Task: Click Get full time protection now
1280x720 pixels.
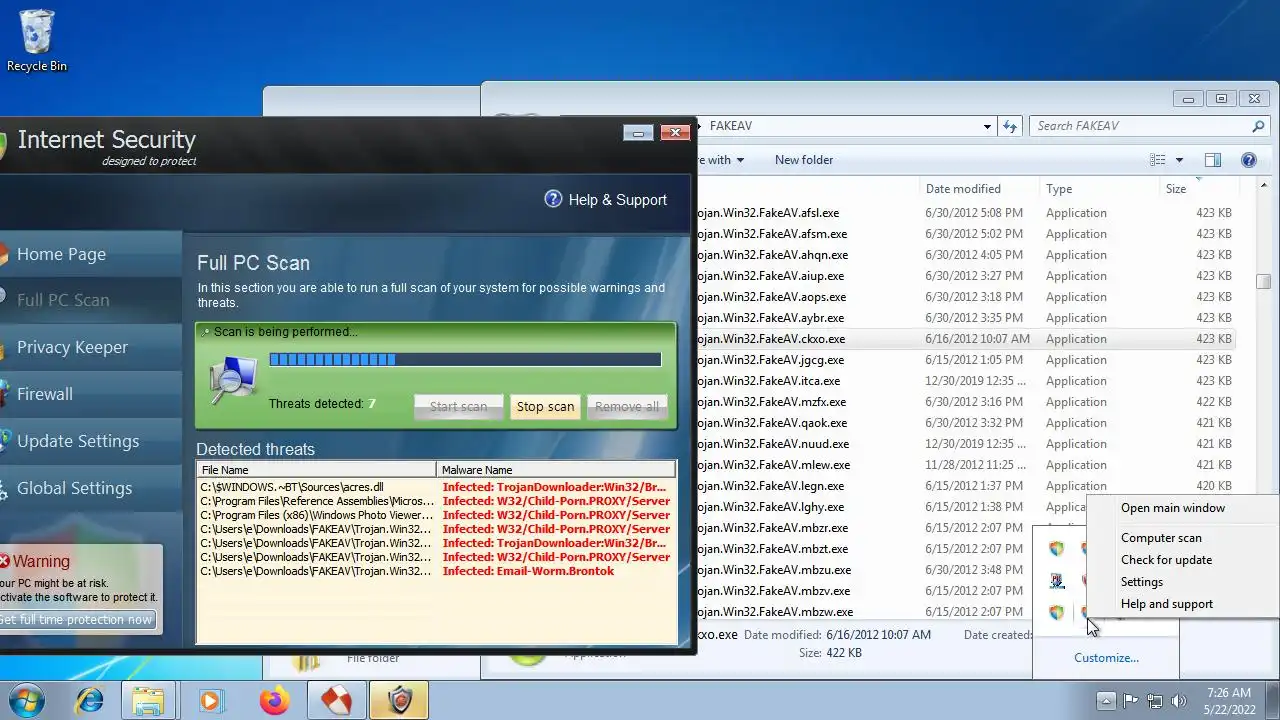Action: [76, 619]
